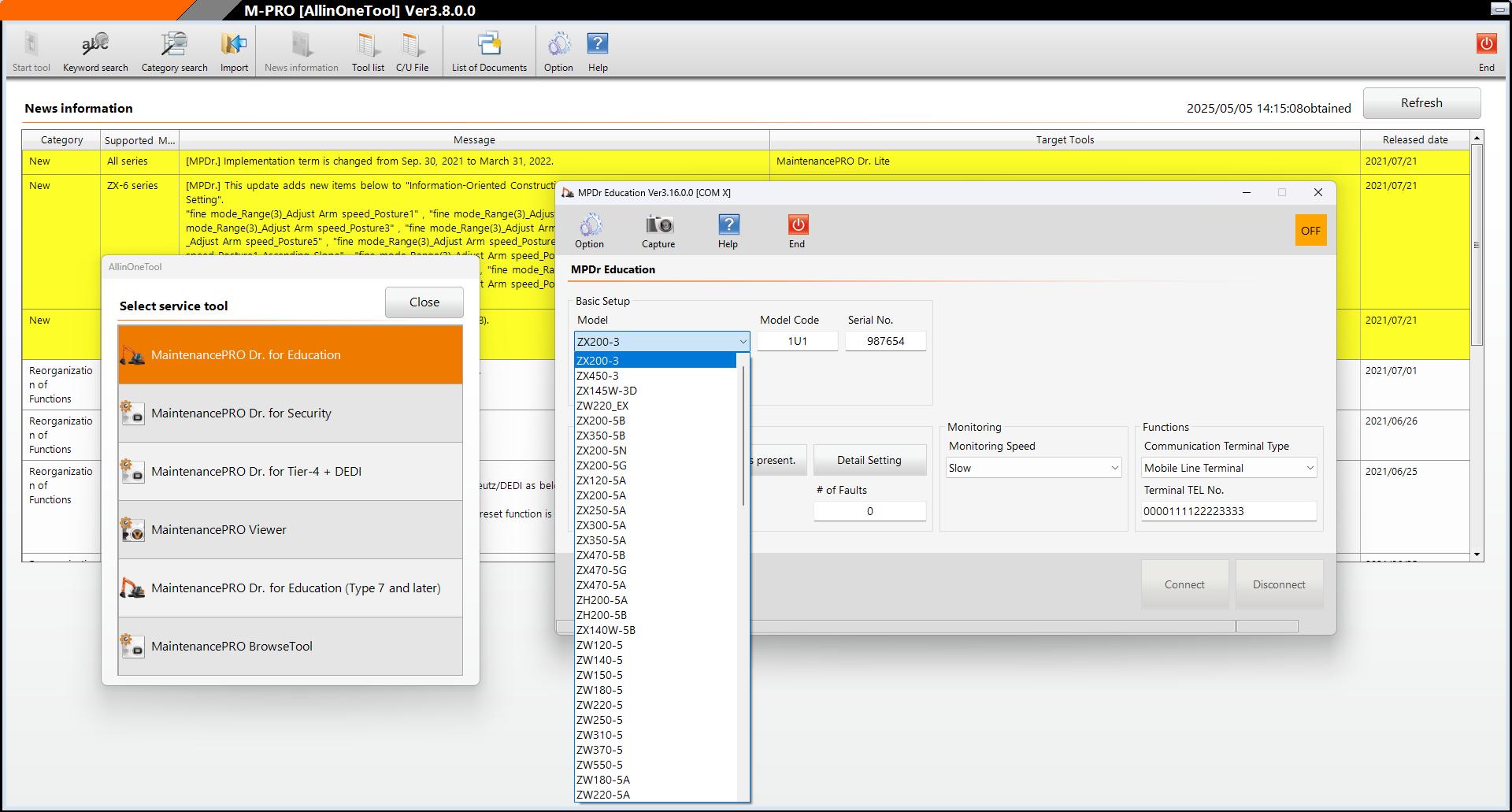The height and width of the screenshot is (812, 1512).
Task: Click the Terminal TEL No. input field
Action: (1228, 511)
